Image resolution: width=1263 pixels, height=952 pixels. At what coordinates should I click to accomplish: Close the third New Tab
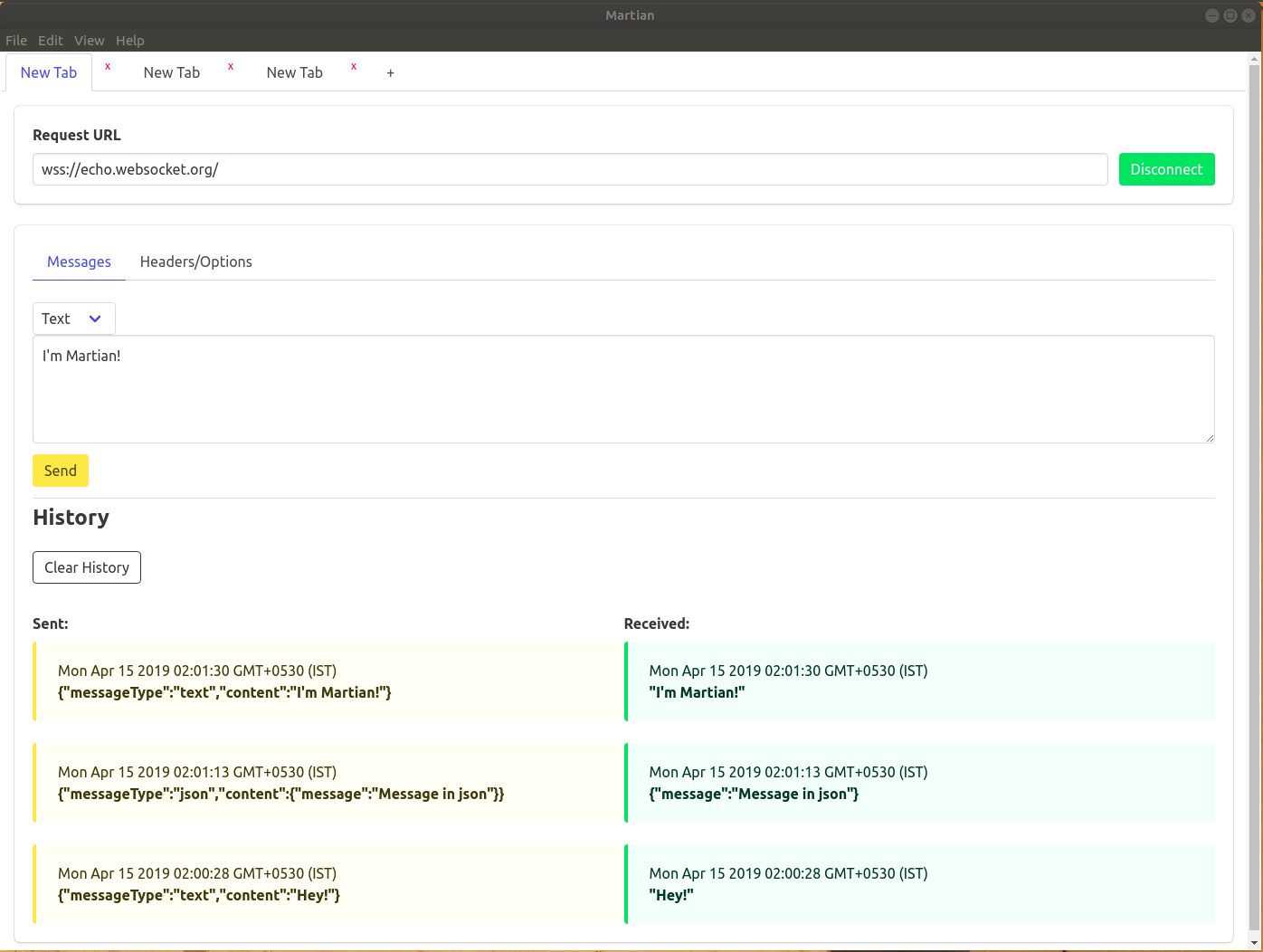click(354, 67)
